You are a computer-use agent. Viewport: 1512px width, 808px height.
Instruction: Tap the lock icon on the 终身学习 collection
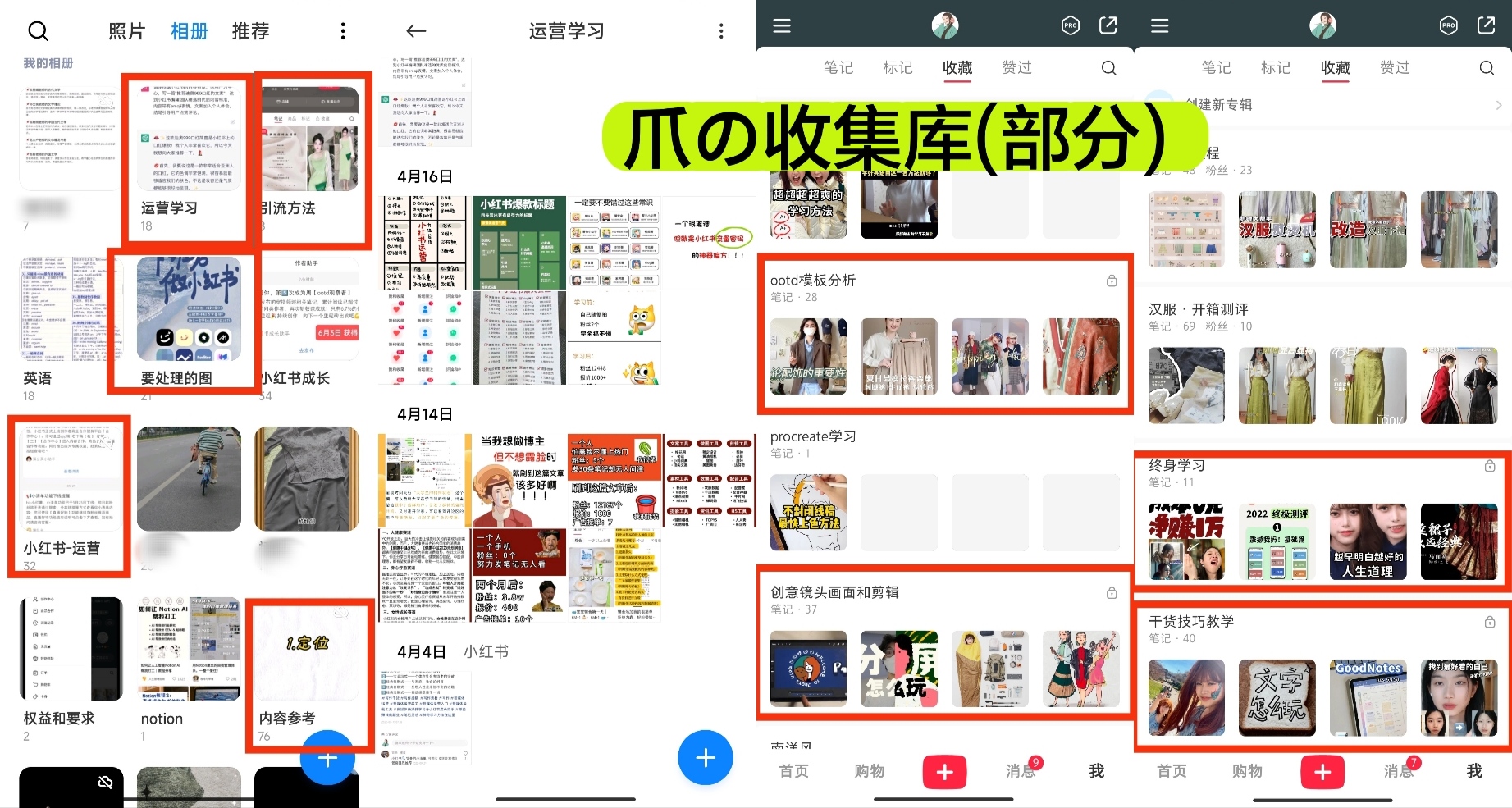[1490, 466]
